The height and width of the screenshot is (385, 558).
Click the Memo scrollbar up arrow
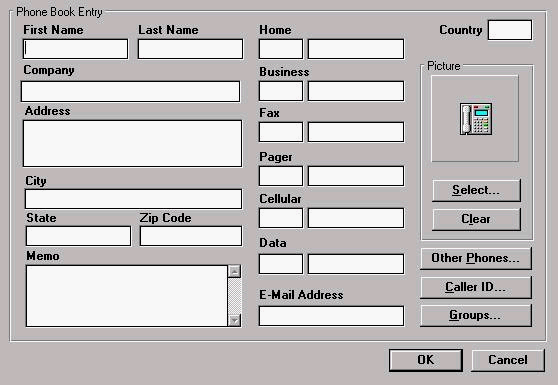click(234, 271)
